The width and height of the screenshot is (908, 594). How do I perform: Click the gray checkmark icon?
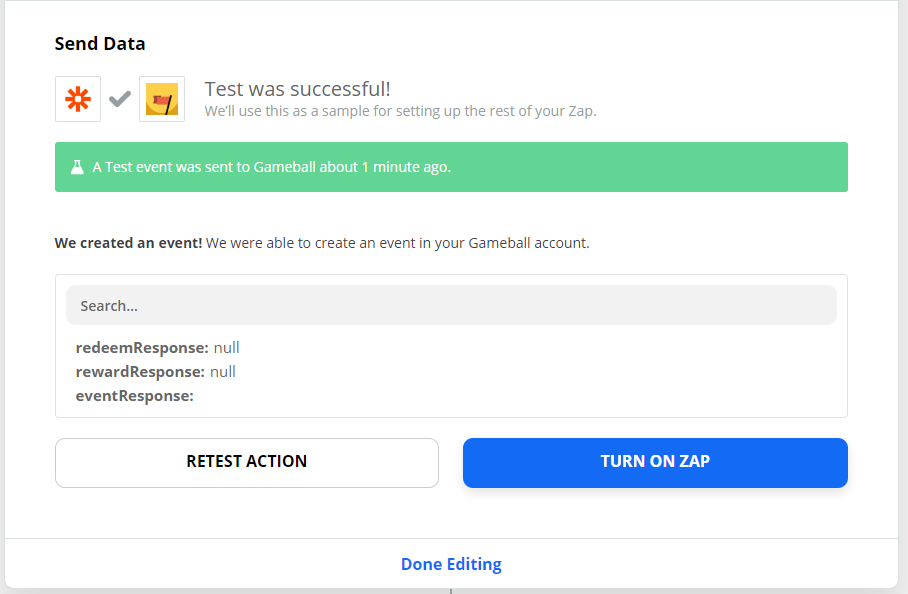pyautogui.click(x=120, y=99)
